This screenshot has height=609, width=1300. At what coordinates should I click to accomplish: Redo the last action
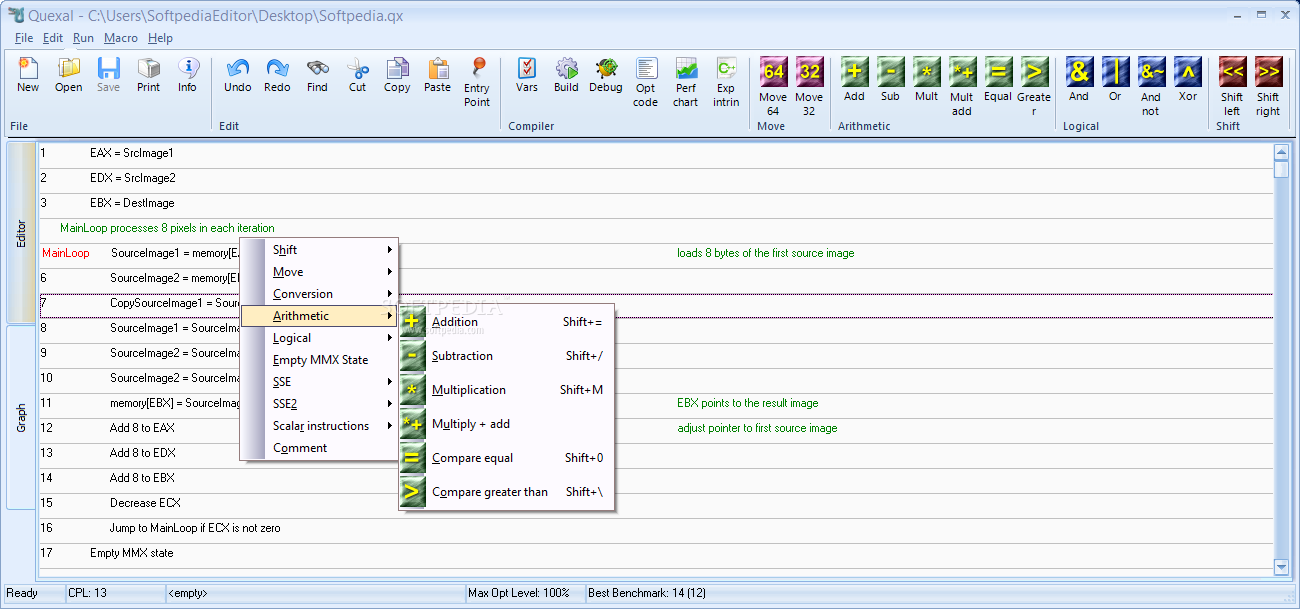(277, 75)
